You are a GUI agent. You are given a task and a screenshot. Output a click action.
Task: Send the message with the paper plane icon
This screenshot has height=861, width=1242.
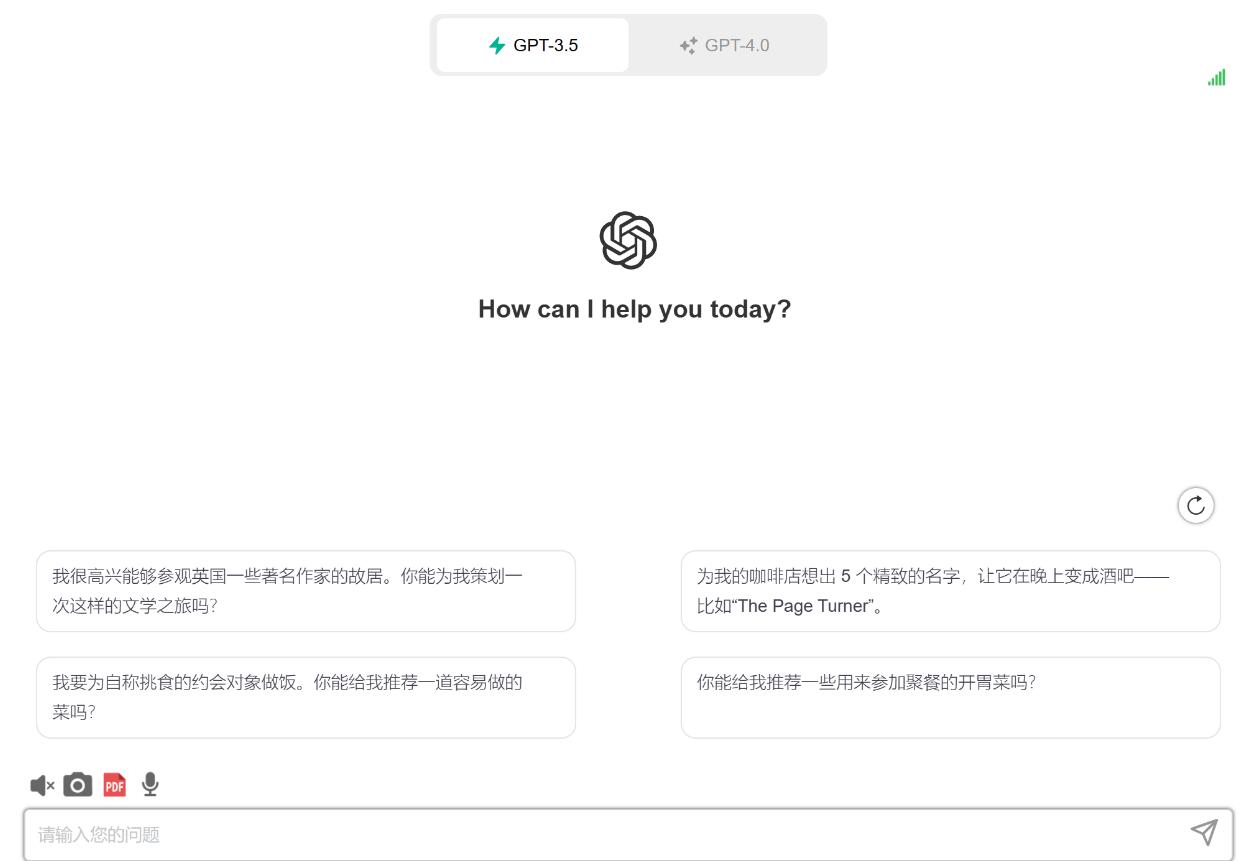pos(1204,832)
